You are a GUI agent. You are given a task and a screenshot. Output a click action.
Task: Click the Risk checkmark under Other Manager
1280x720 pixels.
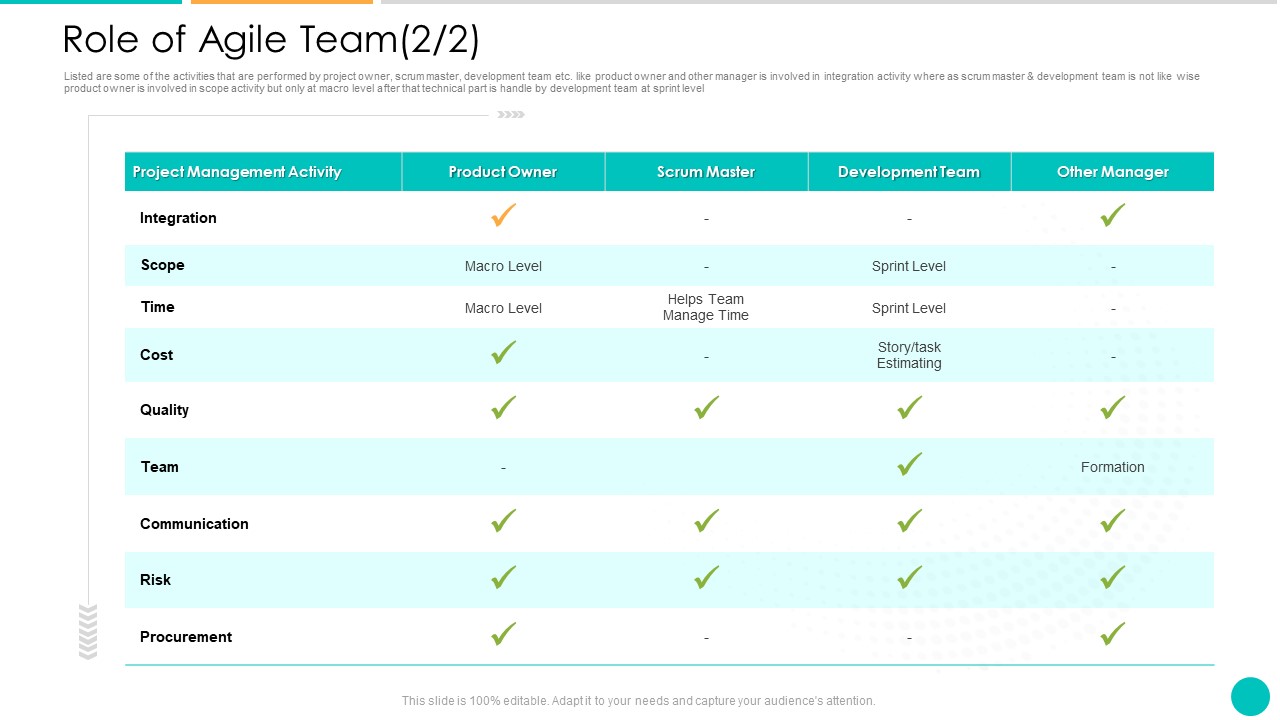(x=1113, y=577)
